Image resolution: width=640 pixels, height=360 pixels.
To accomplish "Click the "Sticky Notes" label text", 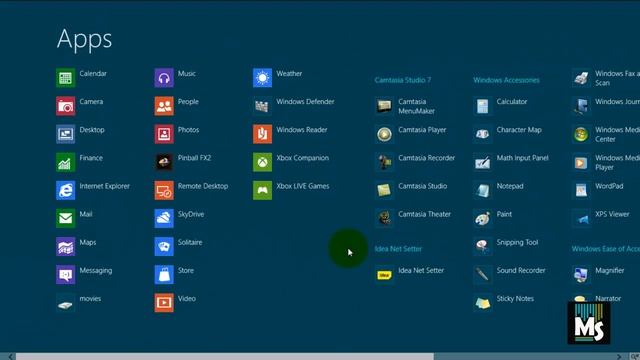I will pyautogui.click(x=515, y=299).
